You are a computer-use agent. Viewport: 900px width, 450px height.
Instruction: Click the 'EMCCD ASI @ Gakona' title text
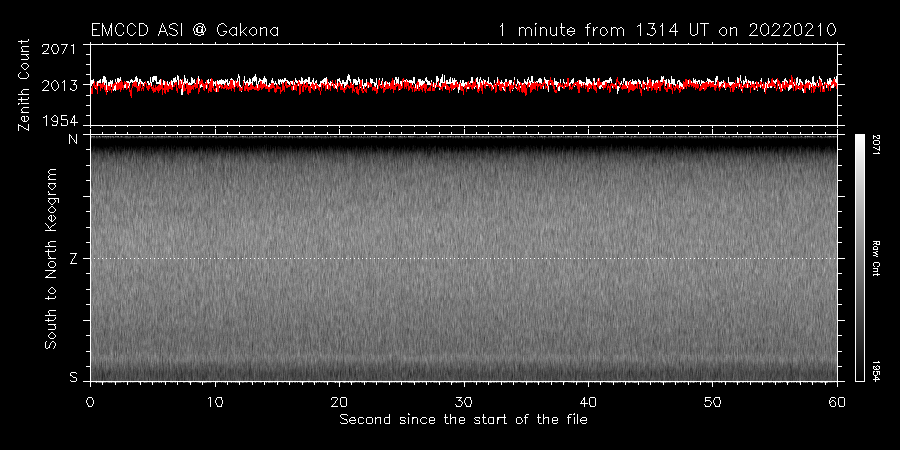(x=185, y=30)
